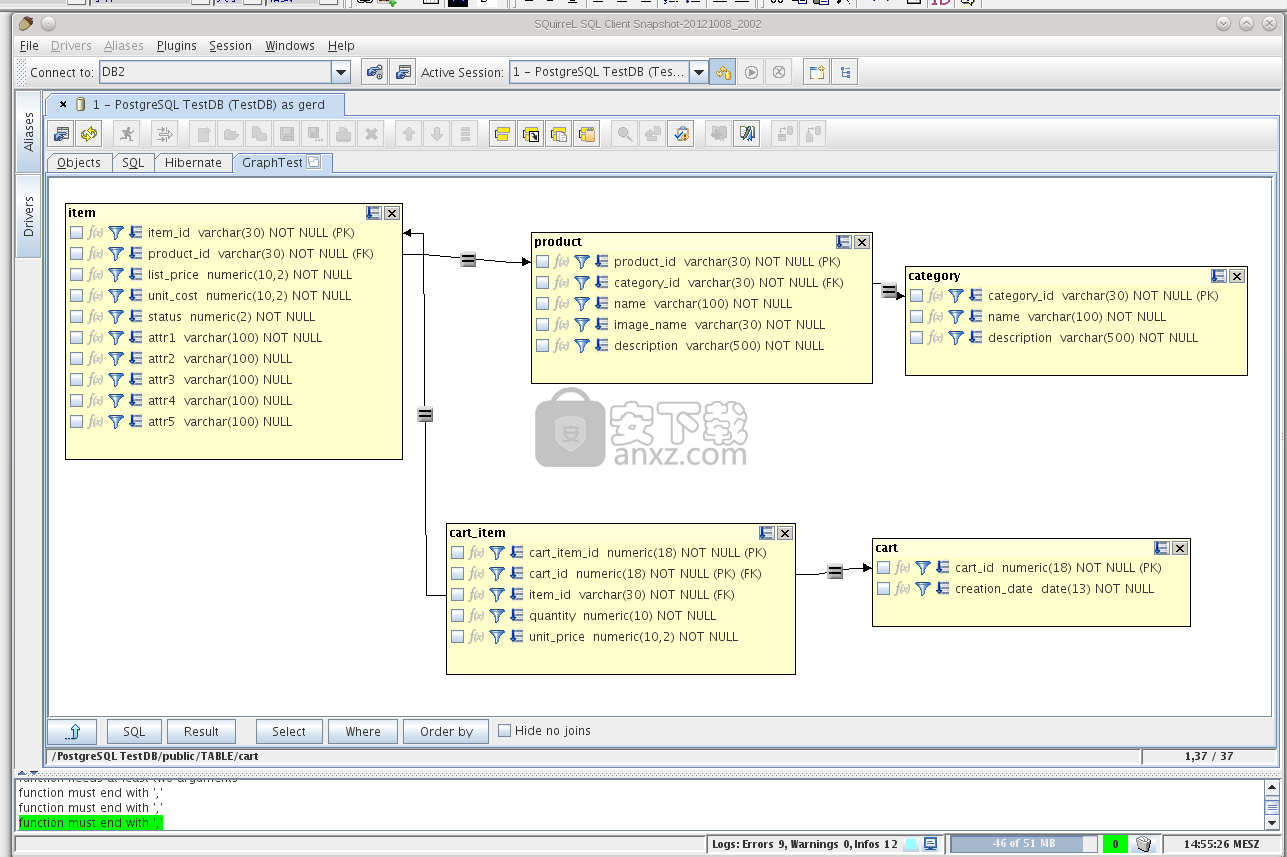The image size is (1287, 857).
Task: Open the Session menu
Action: [230, 45]
